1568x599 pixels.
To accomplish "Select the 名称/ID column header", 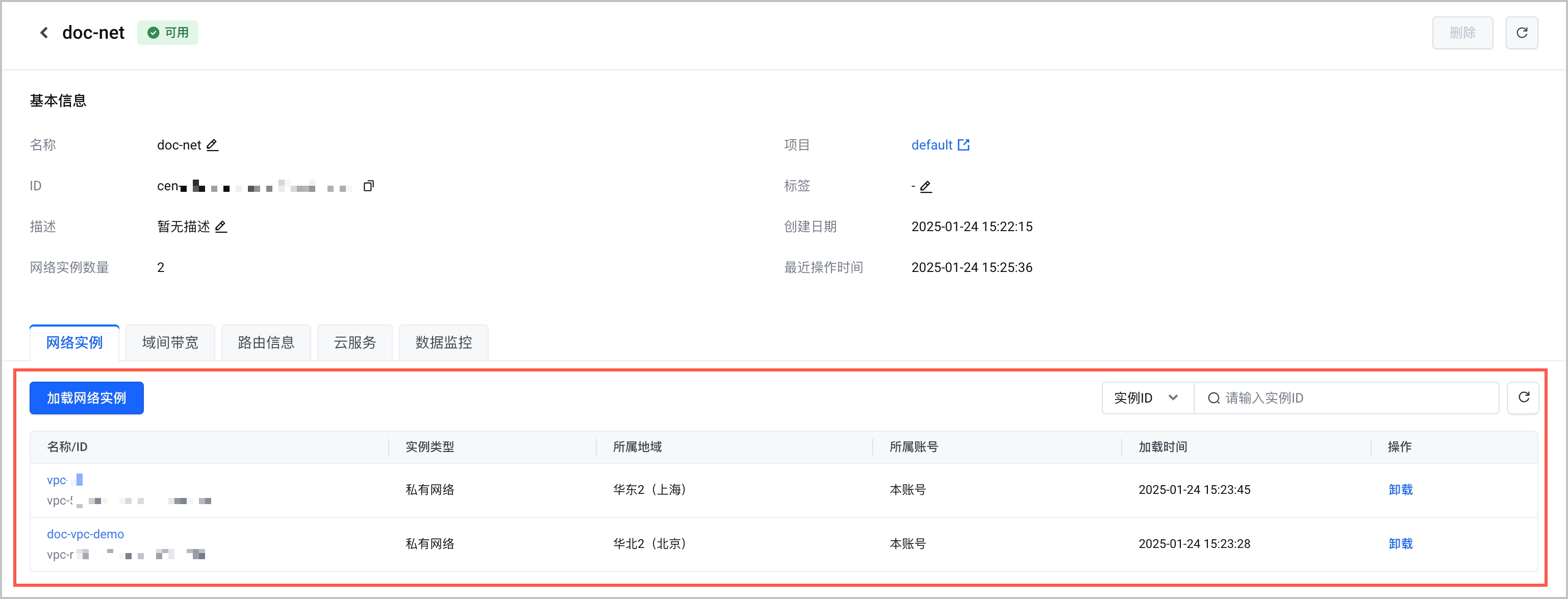I will (67, 447).
